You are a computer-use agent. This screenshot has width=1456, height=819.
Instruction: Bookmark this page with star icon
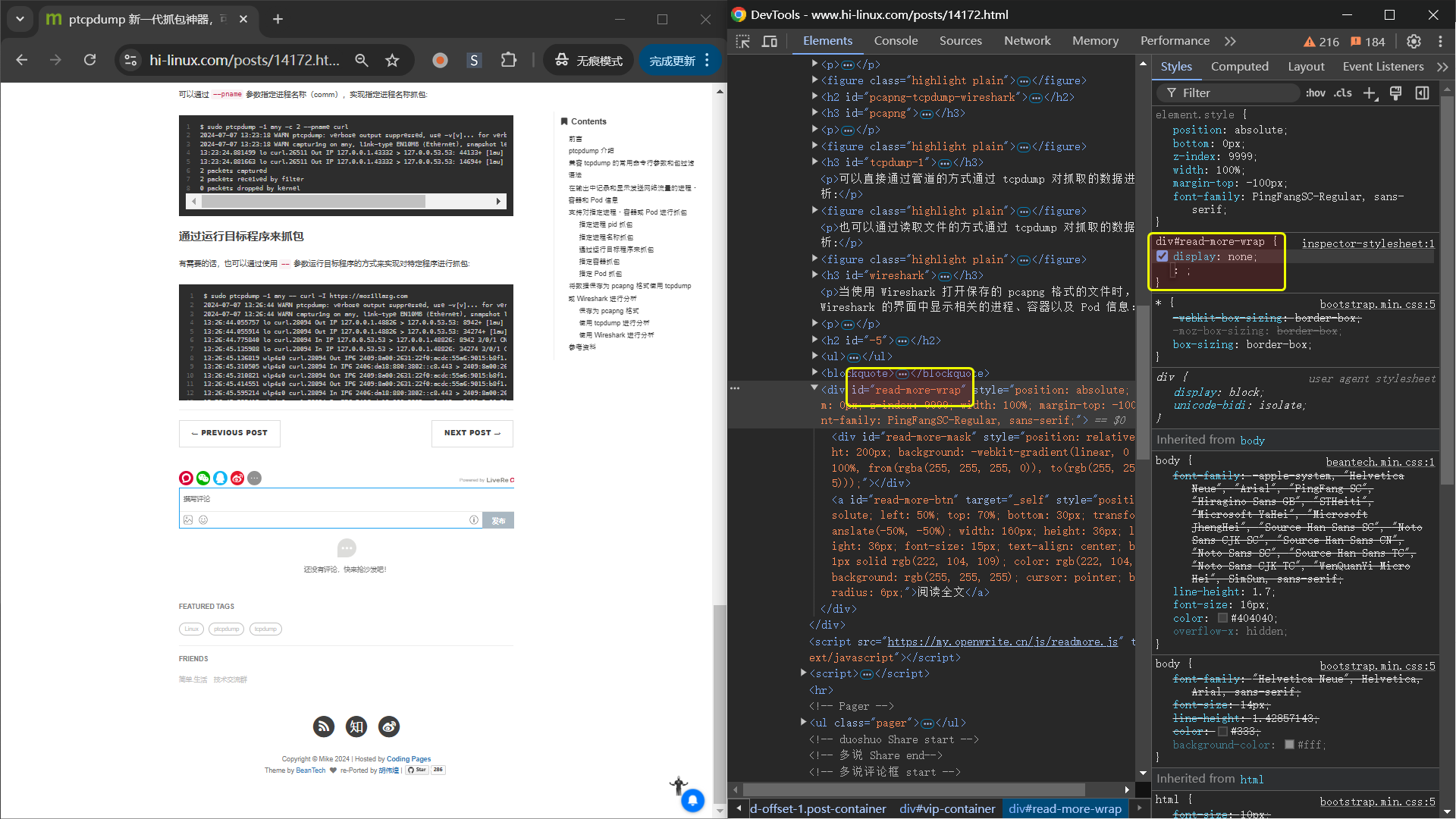click(392, 60)
